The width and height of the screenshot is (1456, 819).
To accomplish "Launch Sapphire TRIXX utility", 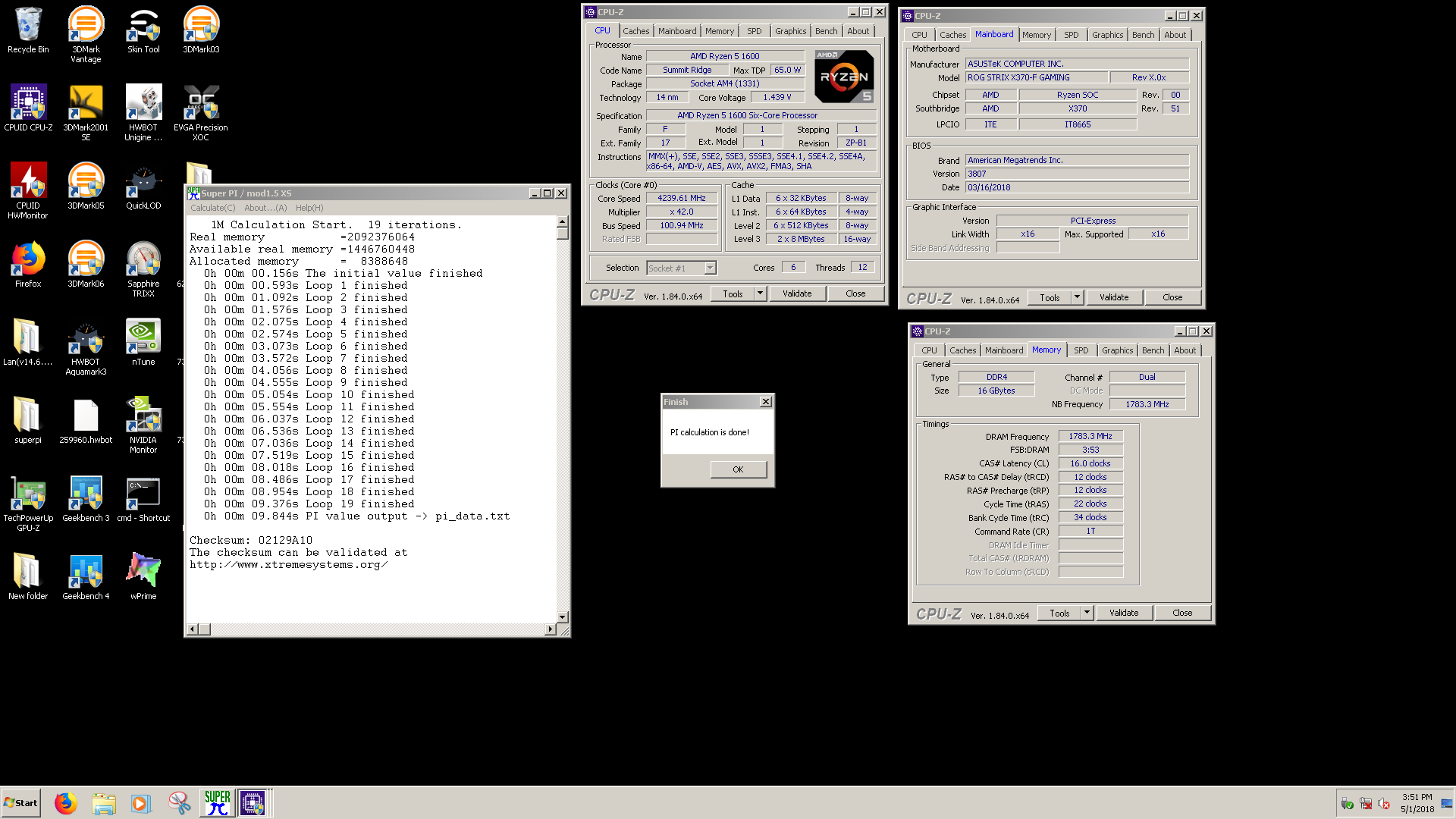I will click(143, 268).
